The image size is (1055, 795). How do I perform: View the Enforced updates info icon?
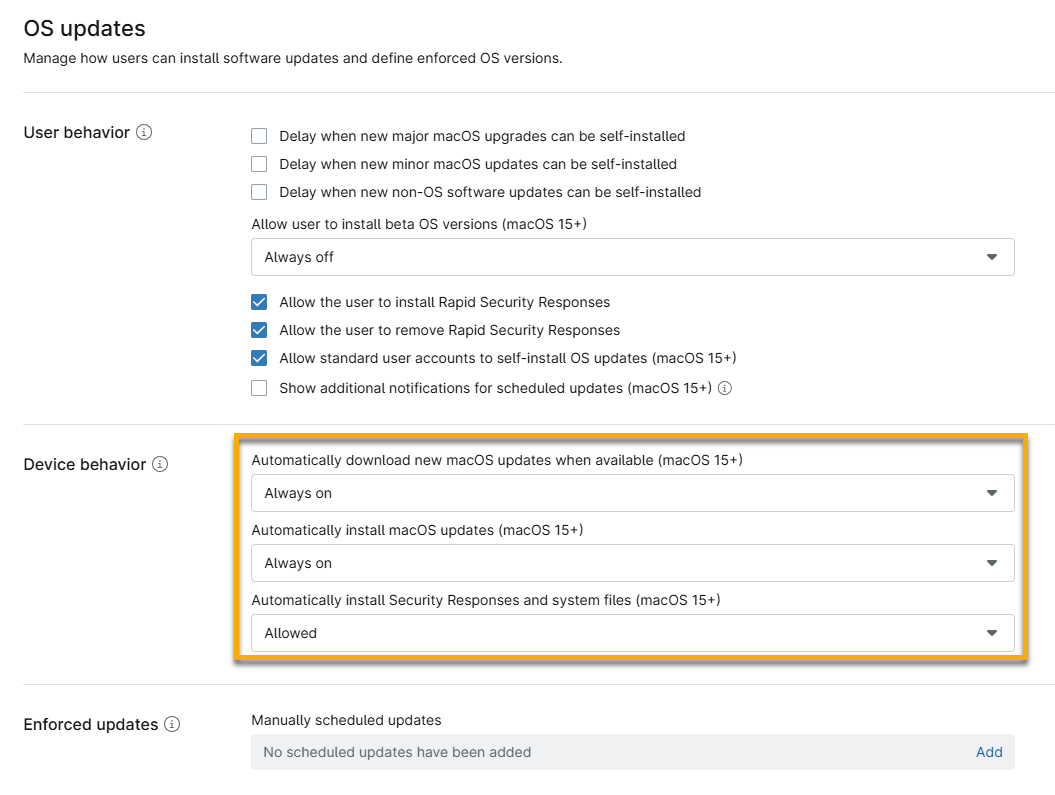pyautogui.click(x=174, y=724)
